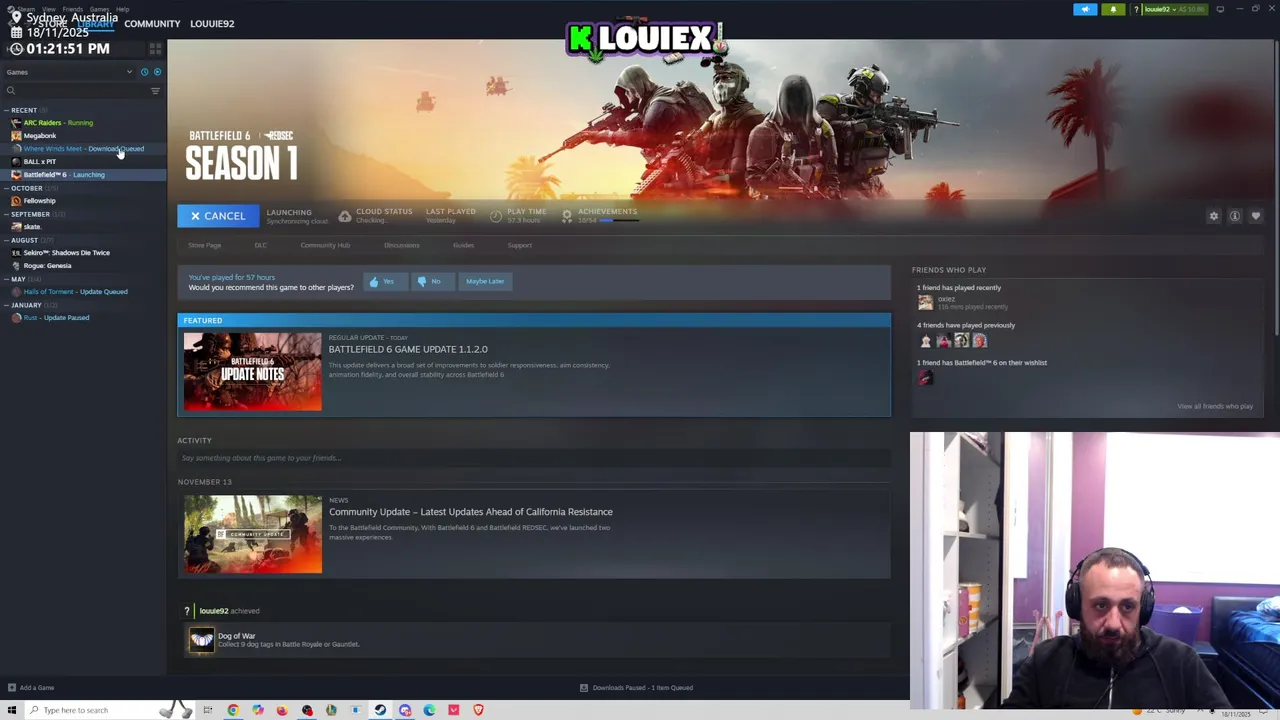This screenshot has height=720, width=1280.
Task: Open game settings gear icon
Action: pyautogui.click(x=1214, y=216)
